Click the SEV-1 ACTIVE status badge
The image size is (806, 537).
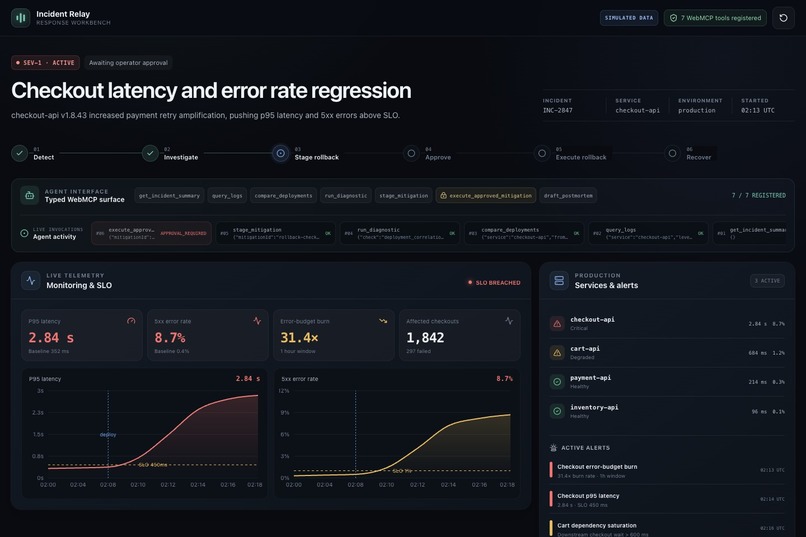(x=45, y=63)
